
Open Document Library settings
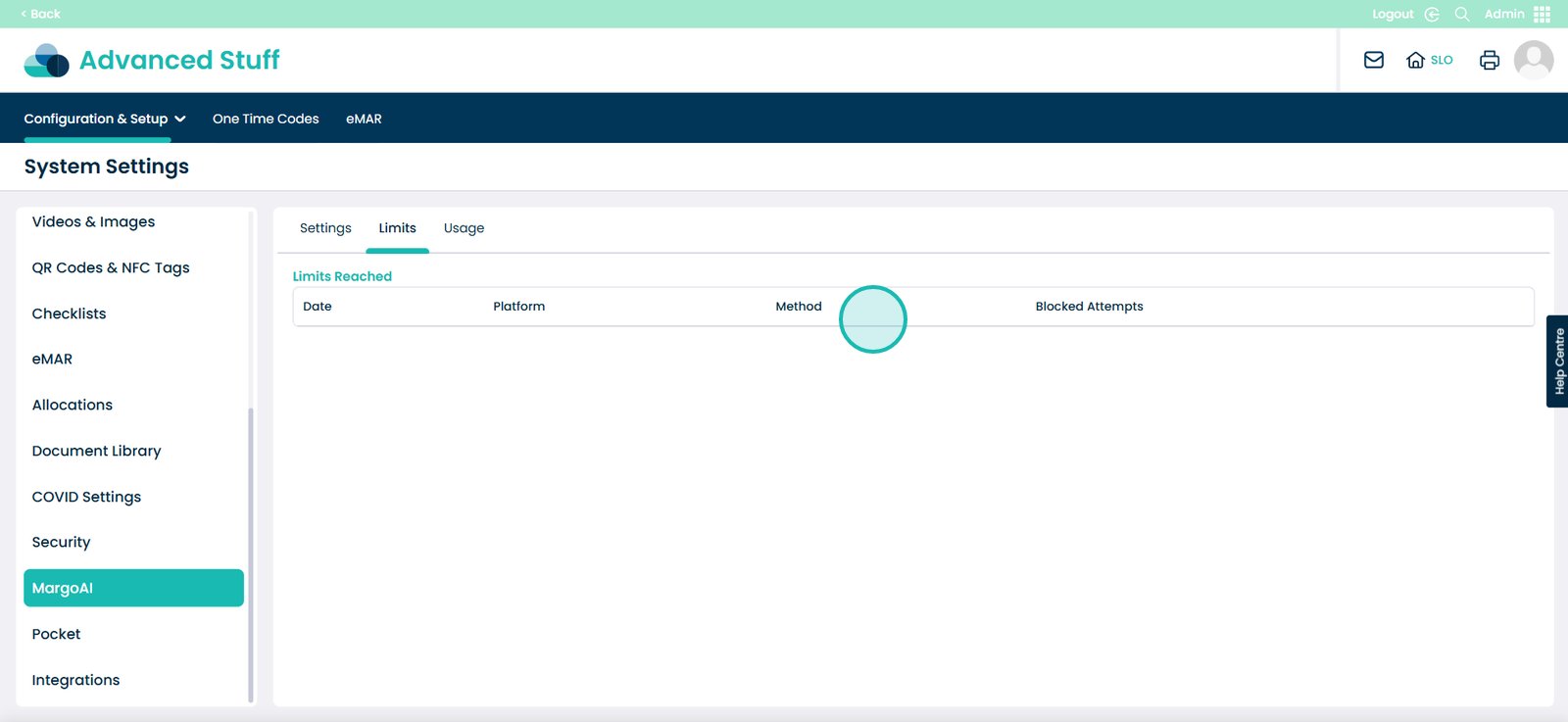click(96, 451)
